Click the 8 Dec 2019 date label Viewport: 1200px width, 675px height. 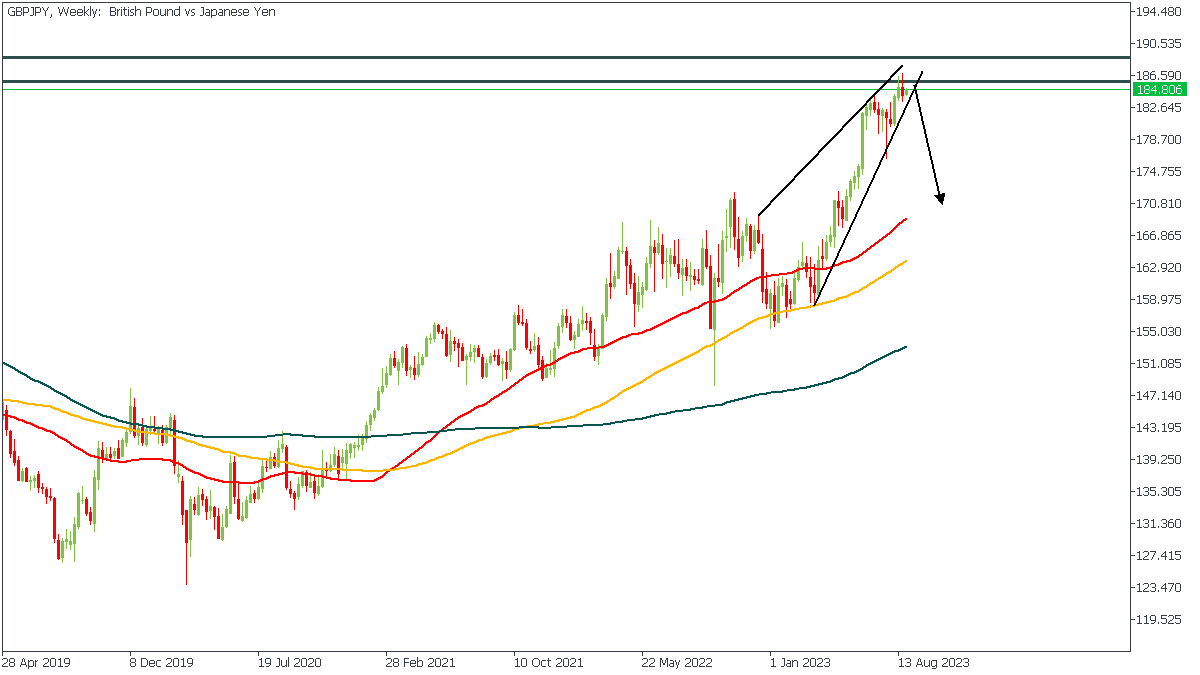[161, 662]
